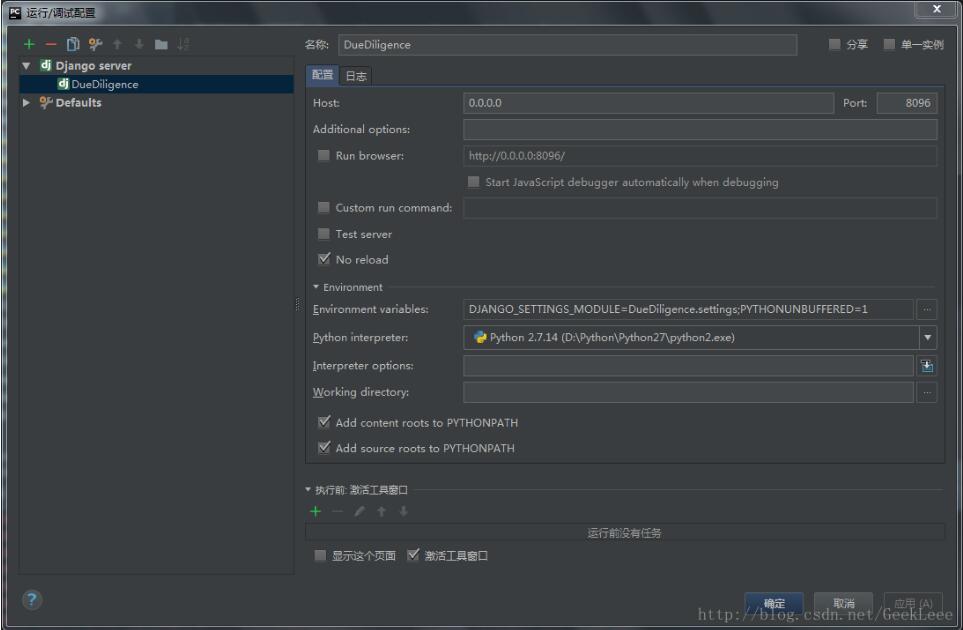Image resolution: width=963 pixels, height=630 pixels.
Task: Click the Additional options input field
Action: pyautogui.click(x=700, y=130)
